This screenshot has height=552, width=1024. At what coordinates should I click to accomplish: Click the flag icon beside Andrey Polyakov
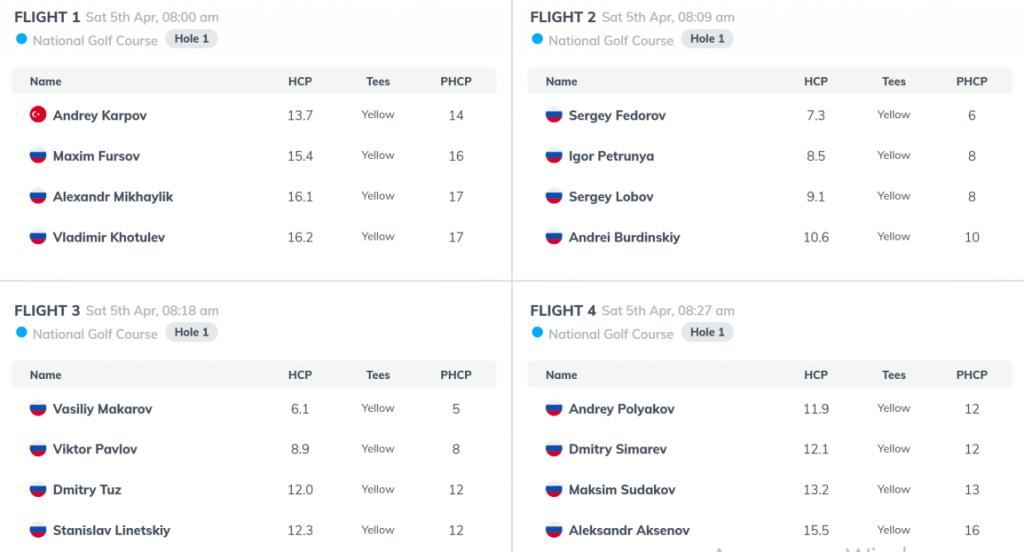pos(554,408)
